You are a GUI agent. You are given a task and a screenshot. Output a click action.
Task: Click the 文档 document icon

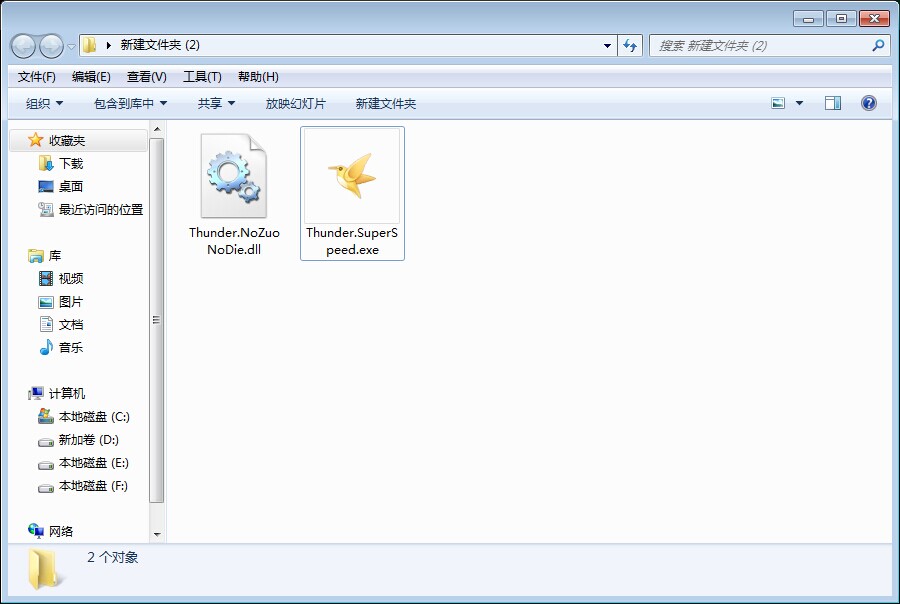(46, 324)
